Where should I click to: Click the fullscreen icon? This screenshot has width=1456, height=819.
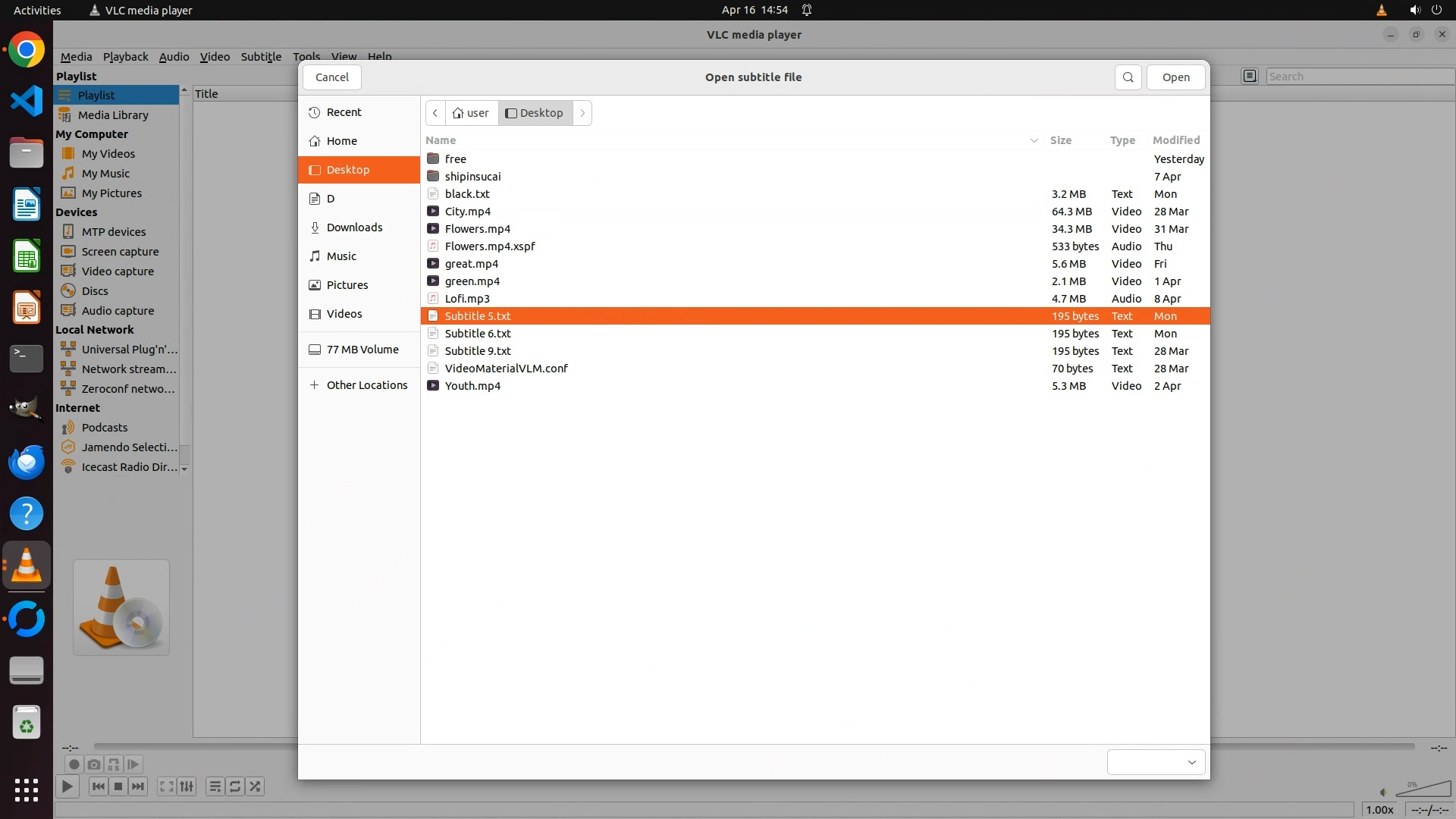click(166, 786)
